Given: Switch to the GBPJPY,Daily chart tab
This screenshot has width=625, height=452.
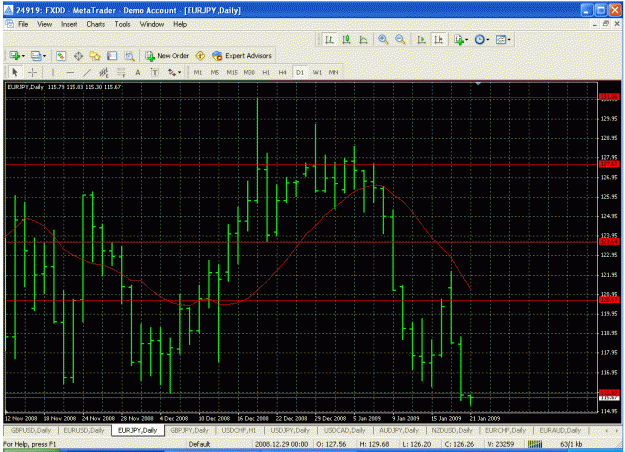Looking at the screenshot, I should pos(189,430).
